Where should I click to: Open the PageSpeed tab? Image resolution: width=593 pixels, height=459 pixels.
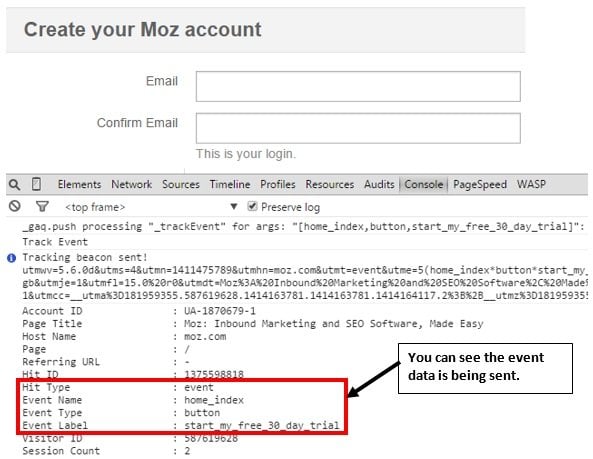tap(480, 185)
